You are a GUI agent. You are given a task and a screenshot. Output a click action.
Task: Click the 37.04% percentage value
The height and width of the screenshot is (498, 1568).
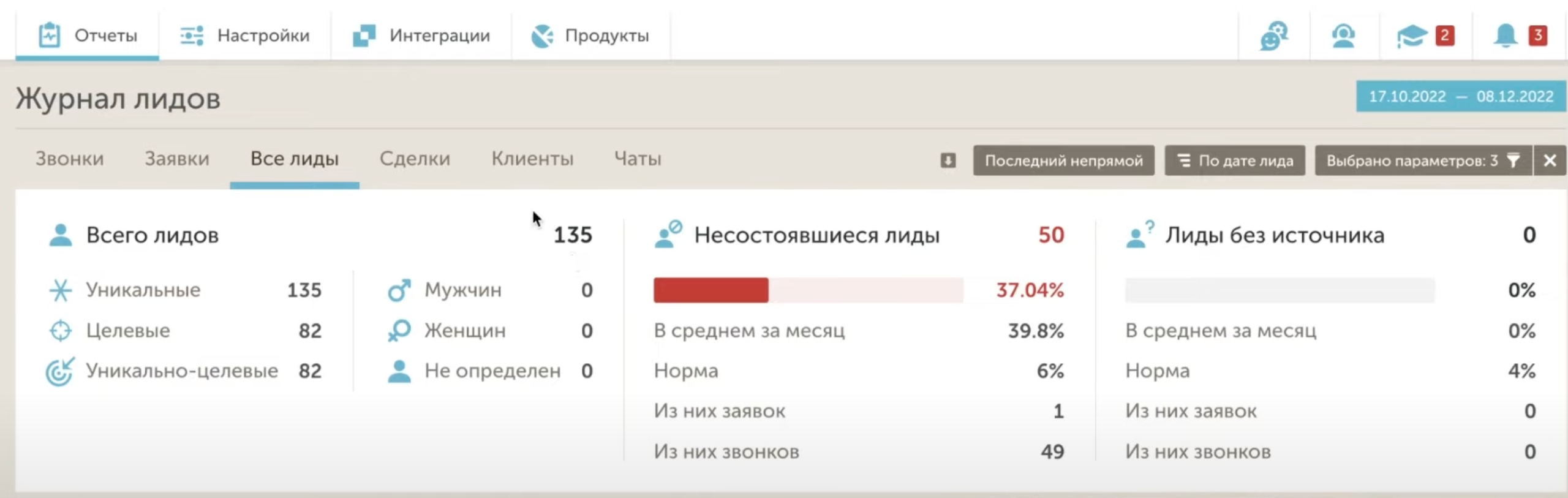(1030, 290)
